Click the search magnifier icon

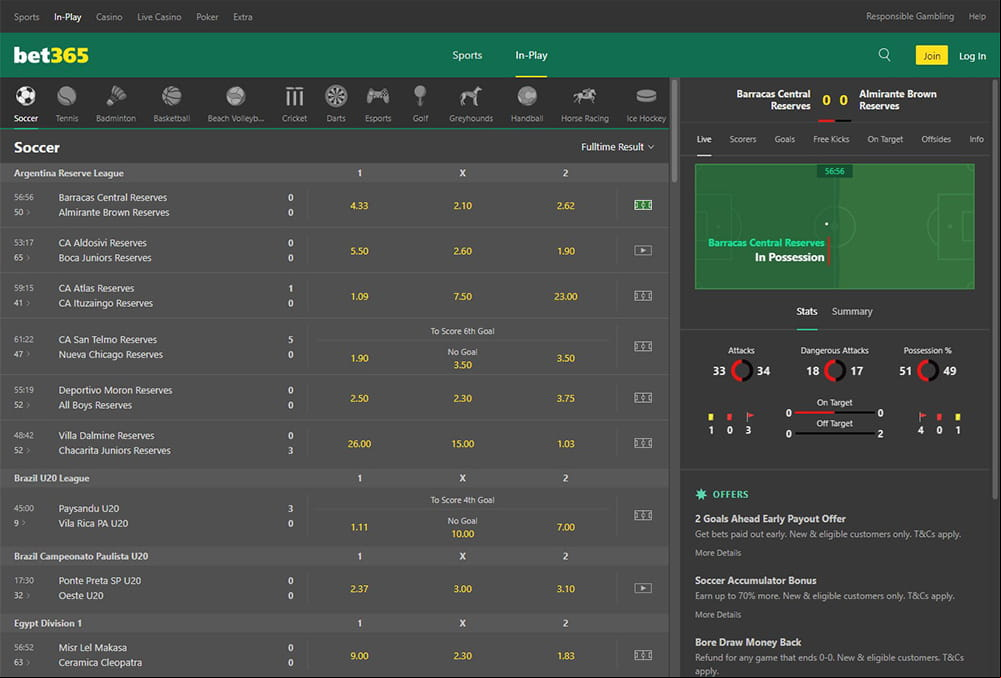tap(884, 55)
